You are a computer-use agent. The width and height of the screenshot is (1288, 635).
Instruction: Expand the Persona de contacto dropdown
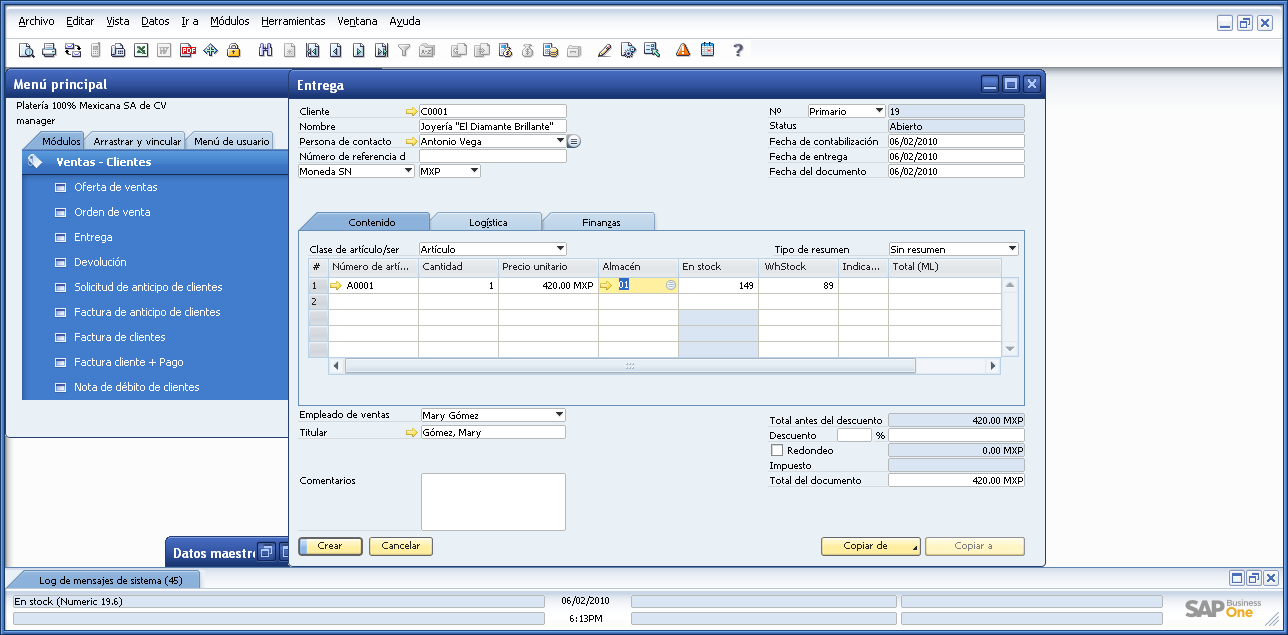[560, 141]
